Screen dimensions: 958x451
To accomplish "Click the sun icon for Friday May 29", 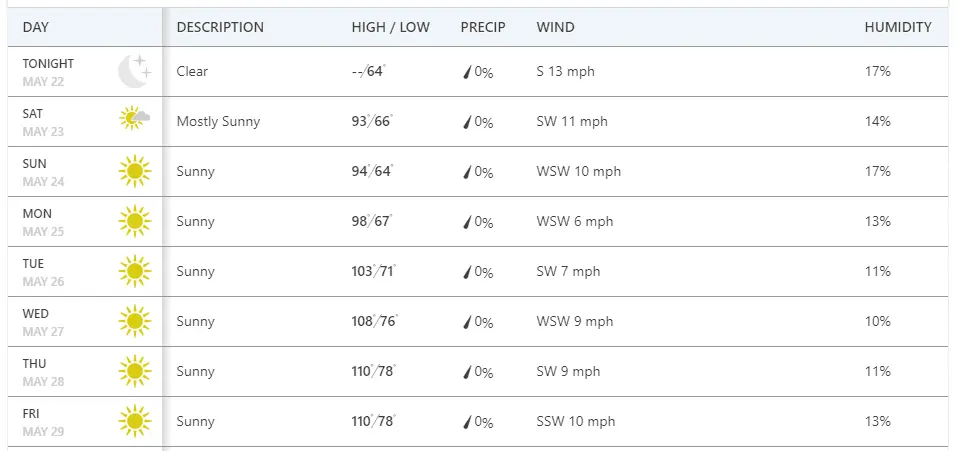I will pyautogui.click(x=134, y=421).
